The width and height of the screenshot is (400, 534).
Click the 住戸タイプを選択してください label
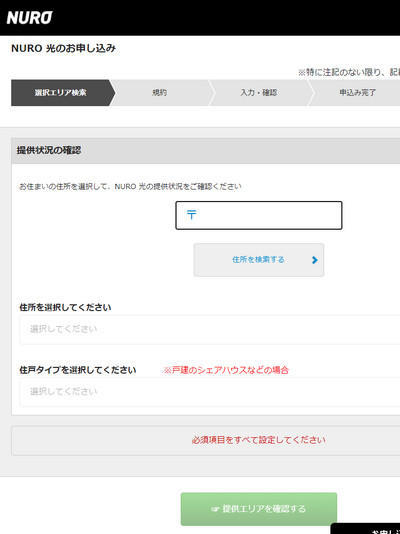[x=78, y=370]
